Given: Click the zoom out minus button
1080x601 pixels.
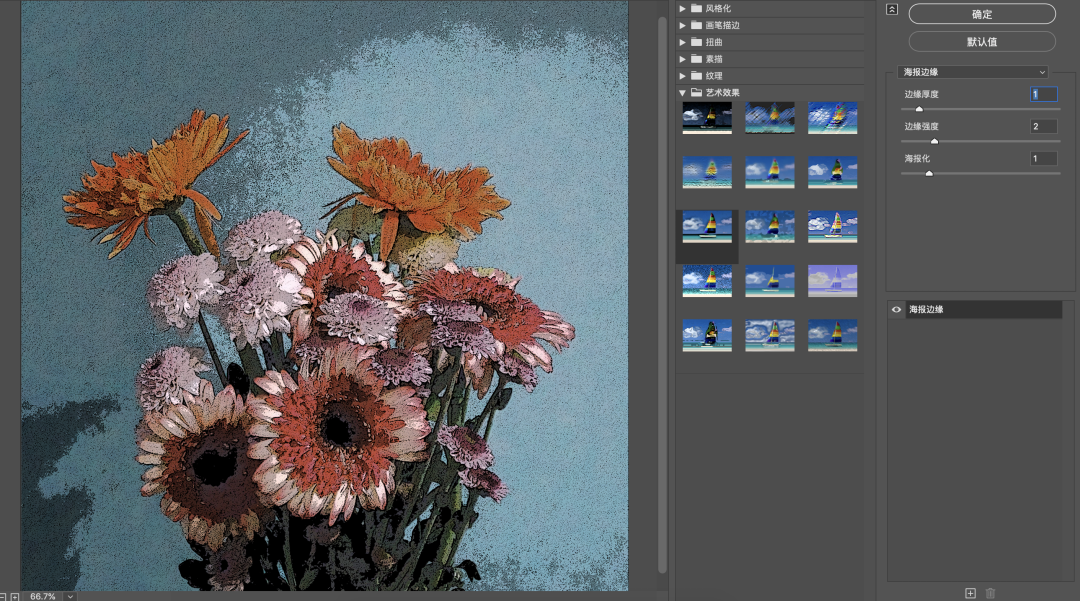Looking at the screenshot, I should click(x=3, y=596).
